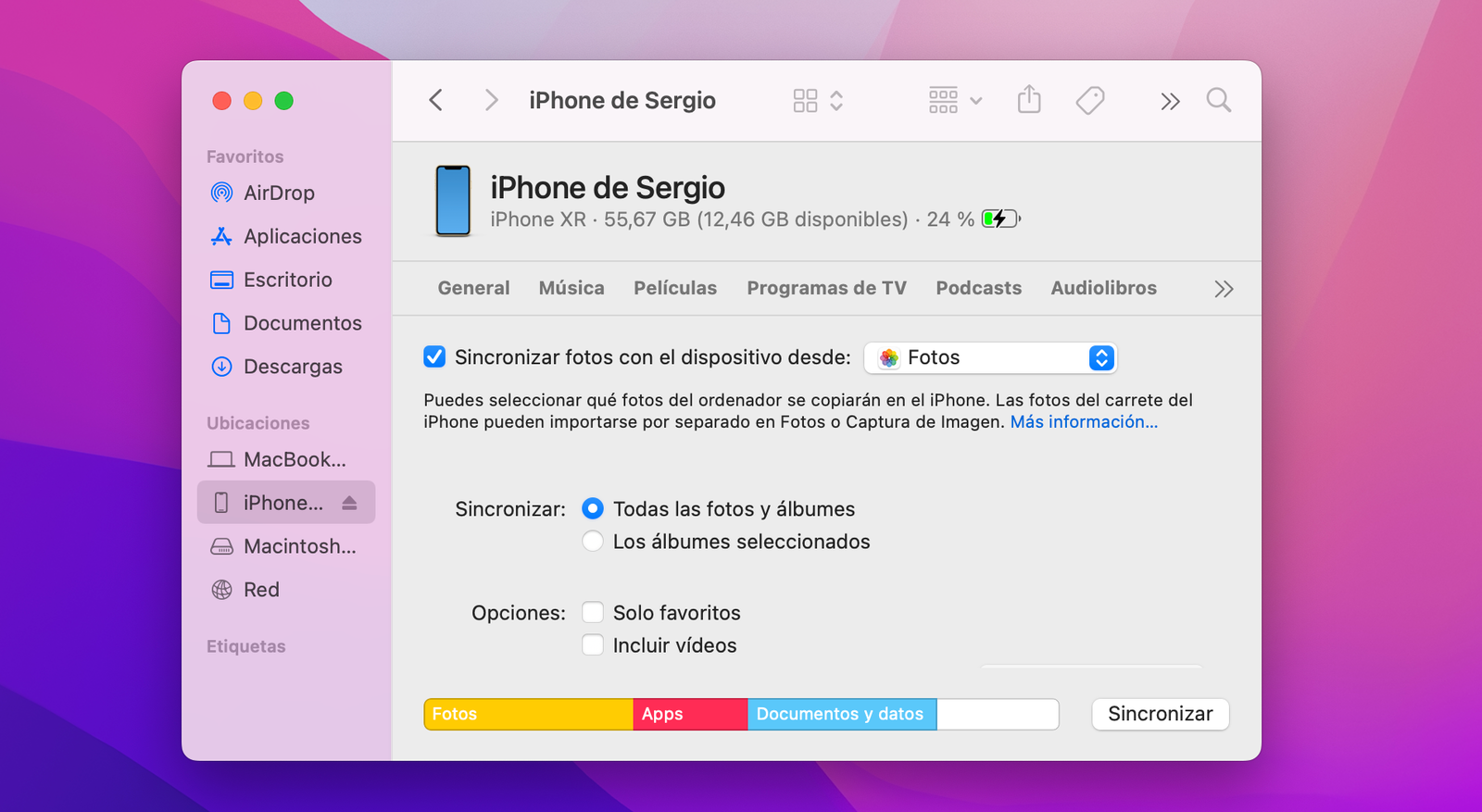1482x812 pixels.
Task: Open the Fotos source dropdown
Action: (990, 357)
